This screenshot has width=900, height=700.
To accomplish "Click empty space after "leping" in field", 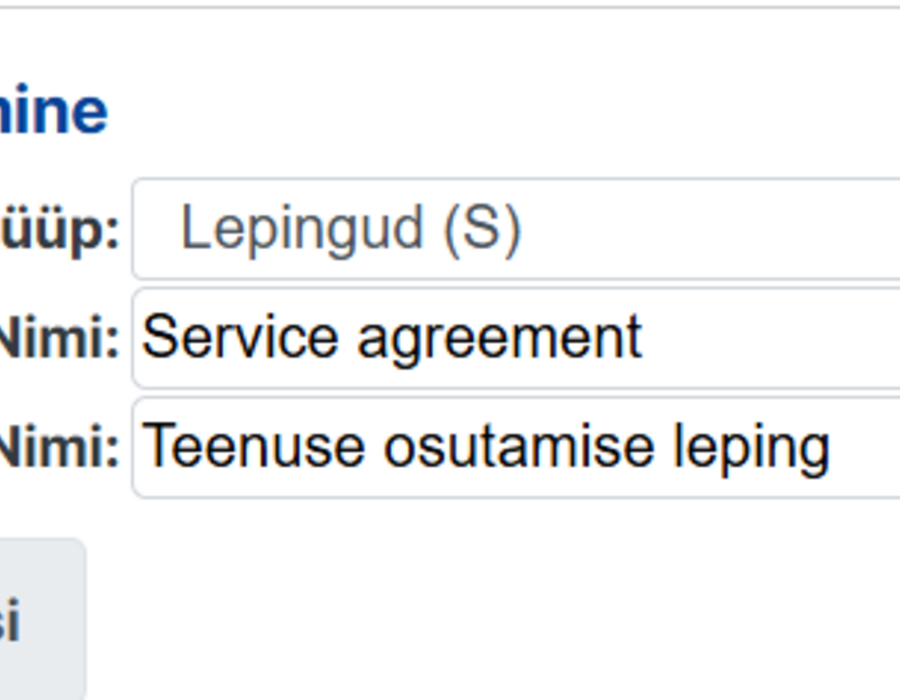I will point(866,448).
